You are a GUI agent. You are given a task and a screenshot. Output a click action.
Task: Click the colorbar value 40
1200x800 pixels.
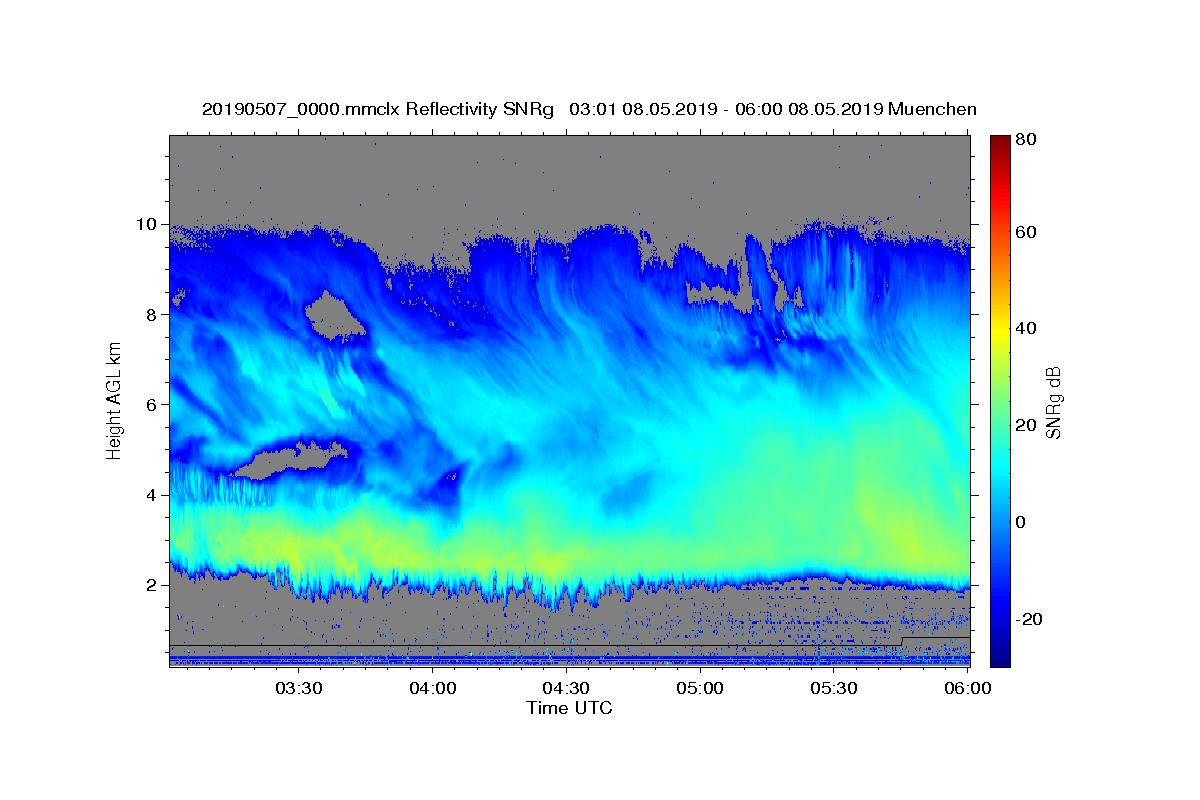(x=1027, y=328)
